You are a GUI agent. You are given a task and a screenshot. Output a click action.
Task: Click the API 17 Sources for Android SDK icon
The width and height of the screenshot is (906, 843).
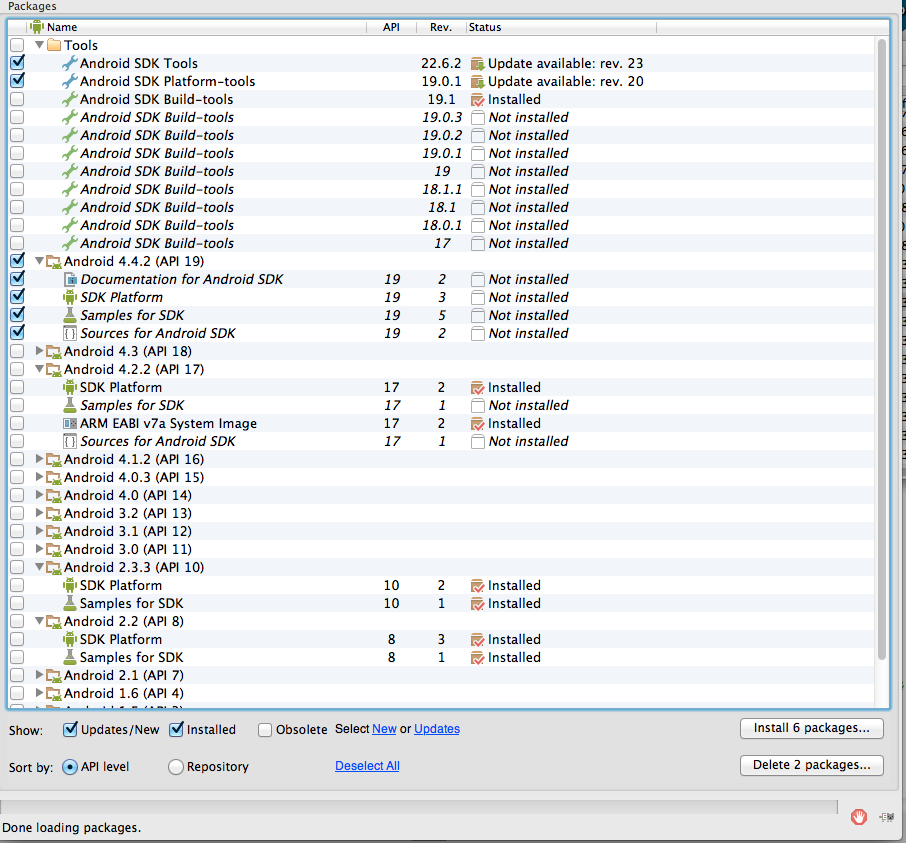point(69,441)
